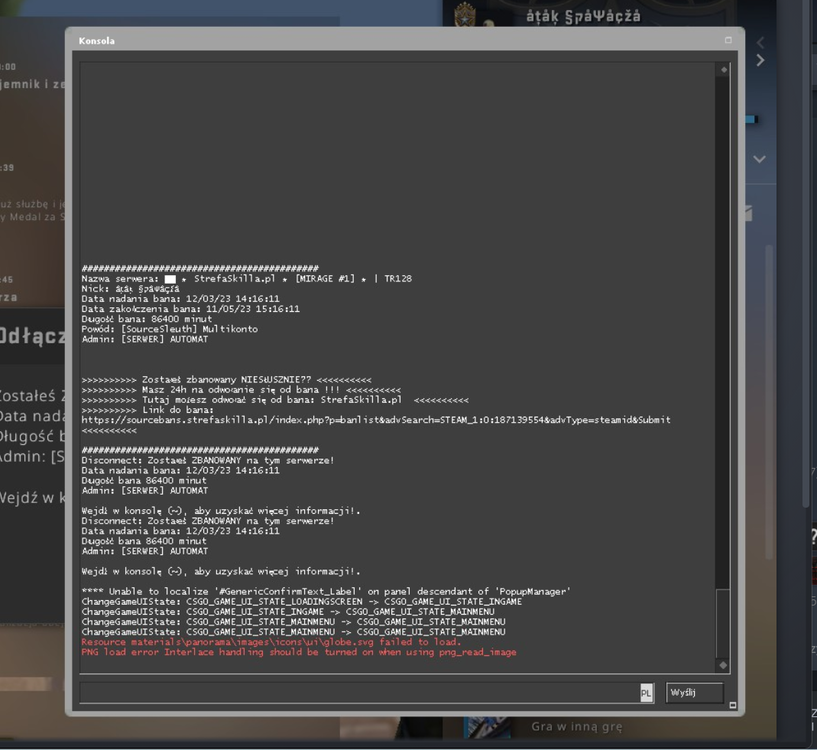The image size is (817, 750).
Task: Click the PL keyboard language indicator
Action: [x=646, y=693]
